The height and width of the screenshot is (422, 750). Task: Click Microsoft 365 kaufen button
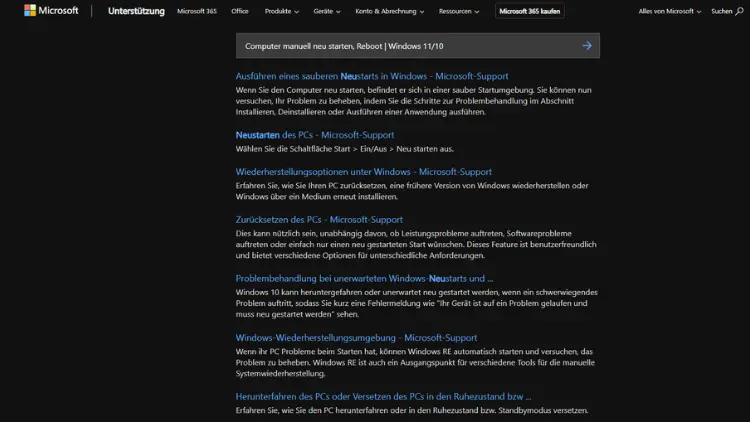click(x=529, y=11)
